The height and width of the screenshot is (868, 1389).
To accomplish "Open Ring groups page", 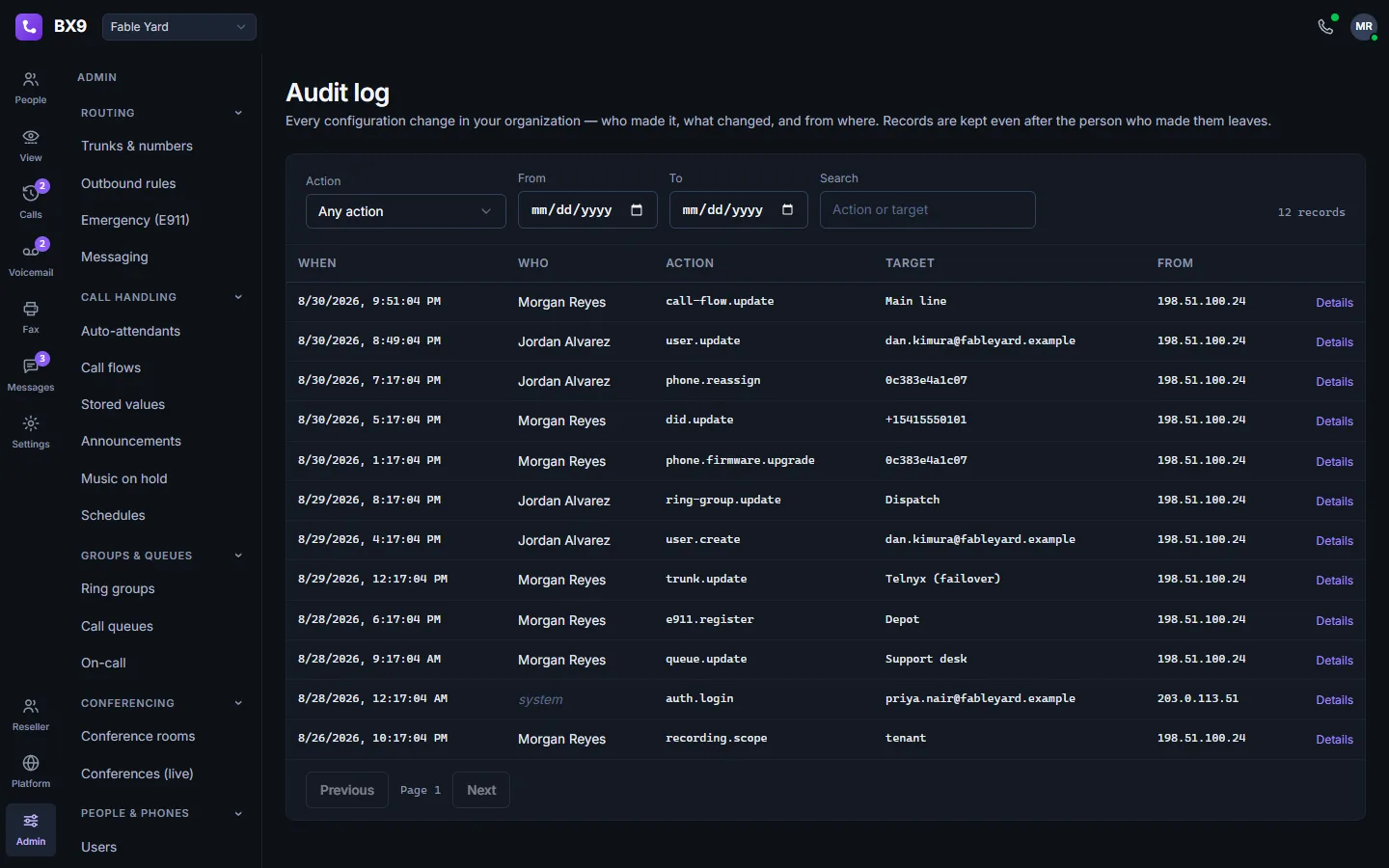I will point(118,588).
